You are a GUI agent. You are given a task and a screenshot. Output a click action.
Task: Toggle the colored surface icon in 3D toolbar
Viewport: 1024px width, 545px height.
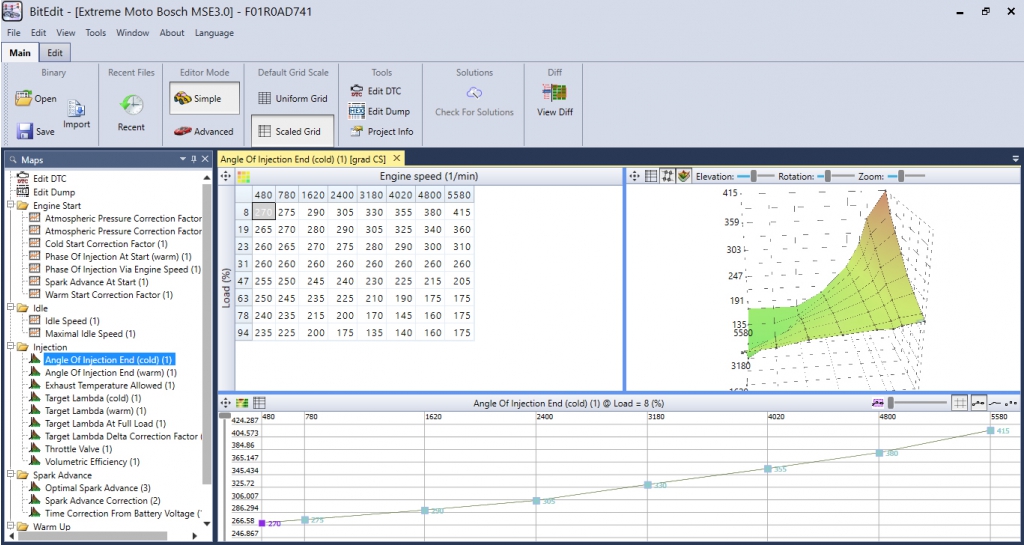coord(684,176)
